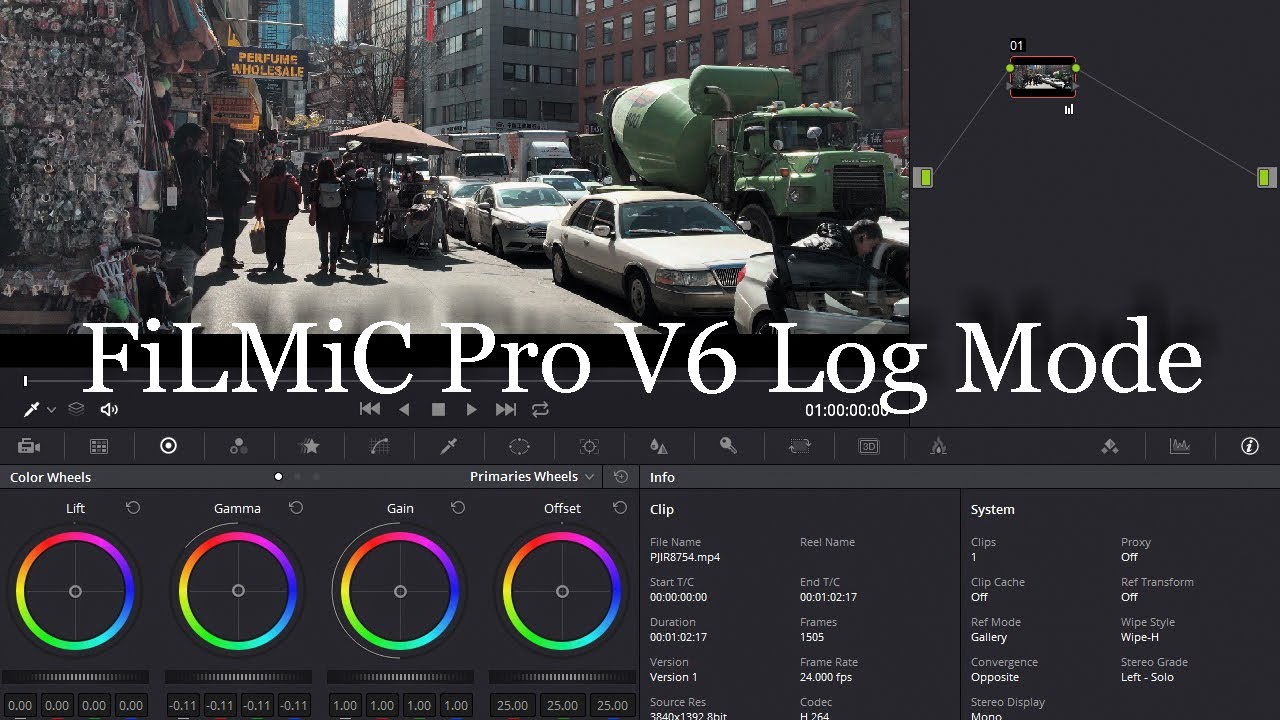This screenshot has width=1280, height=720.
Task: Jump to the first frame
Action: (x=370, y=409)
